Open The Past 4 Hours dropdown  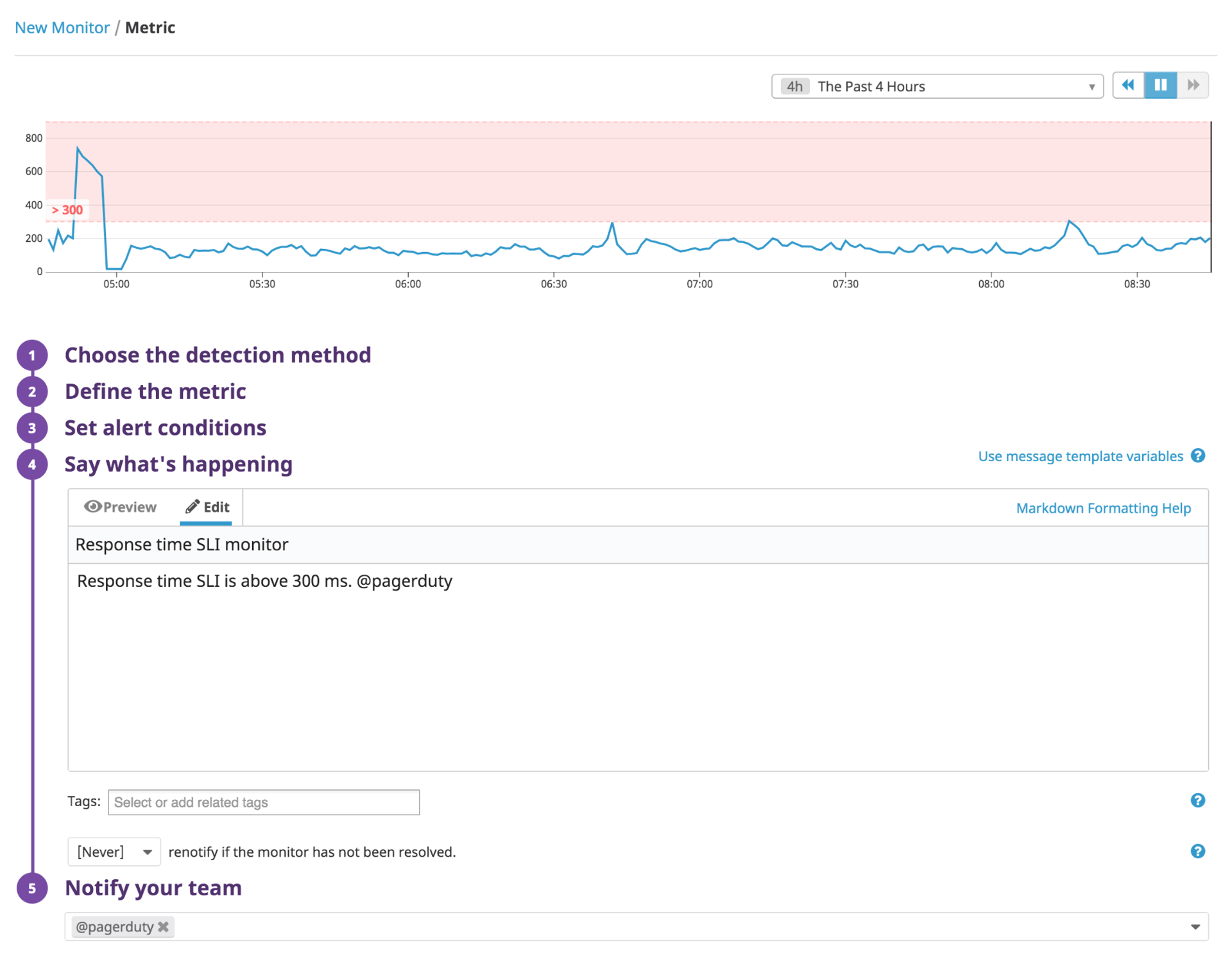click(x=937, y=87)
